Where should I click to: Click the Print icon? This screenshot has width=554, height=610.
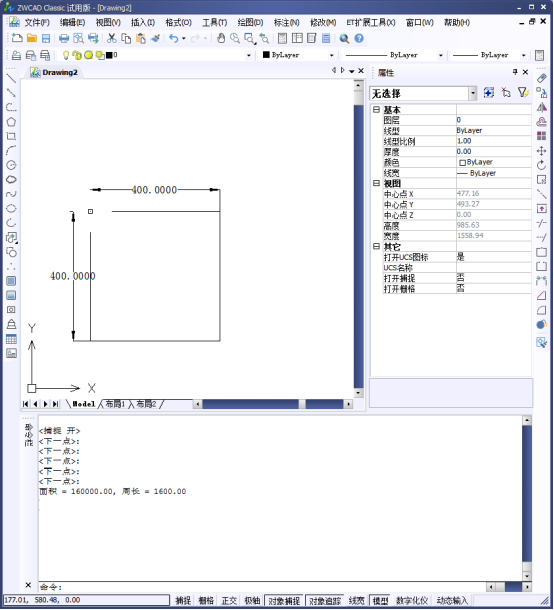[x=64, y=38]
